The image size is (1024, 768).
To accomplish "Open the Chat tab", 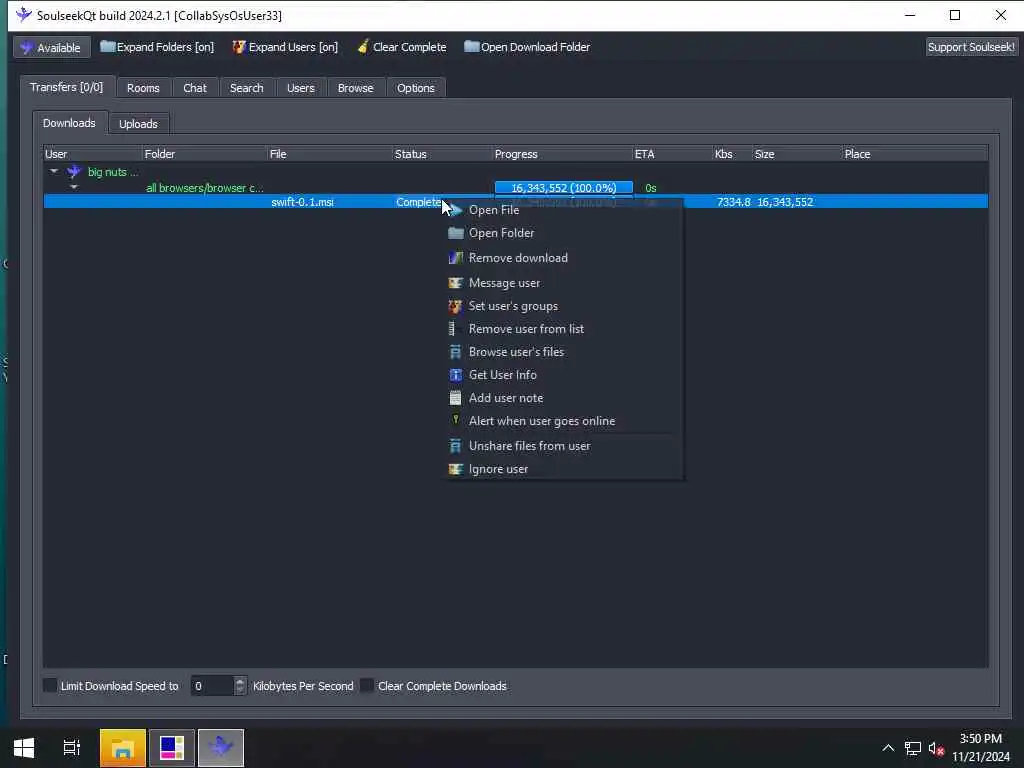I will coord(195,88).
